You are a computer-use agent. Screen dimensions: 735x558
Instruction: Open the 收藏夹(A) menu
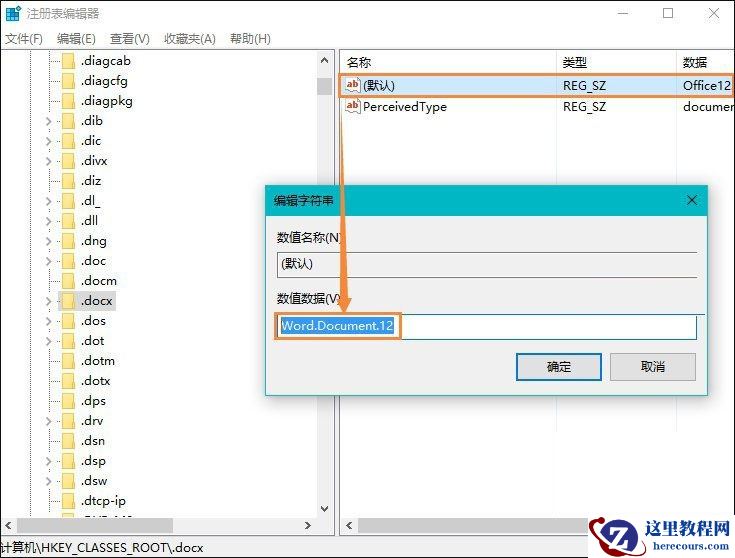pyautogui.click(x=189, y=39)
